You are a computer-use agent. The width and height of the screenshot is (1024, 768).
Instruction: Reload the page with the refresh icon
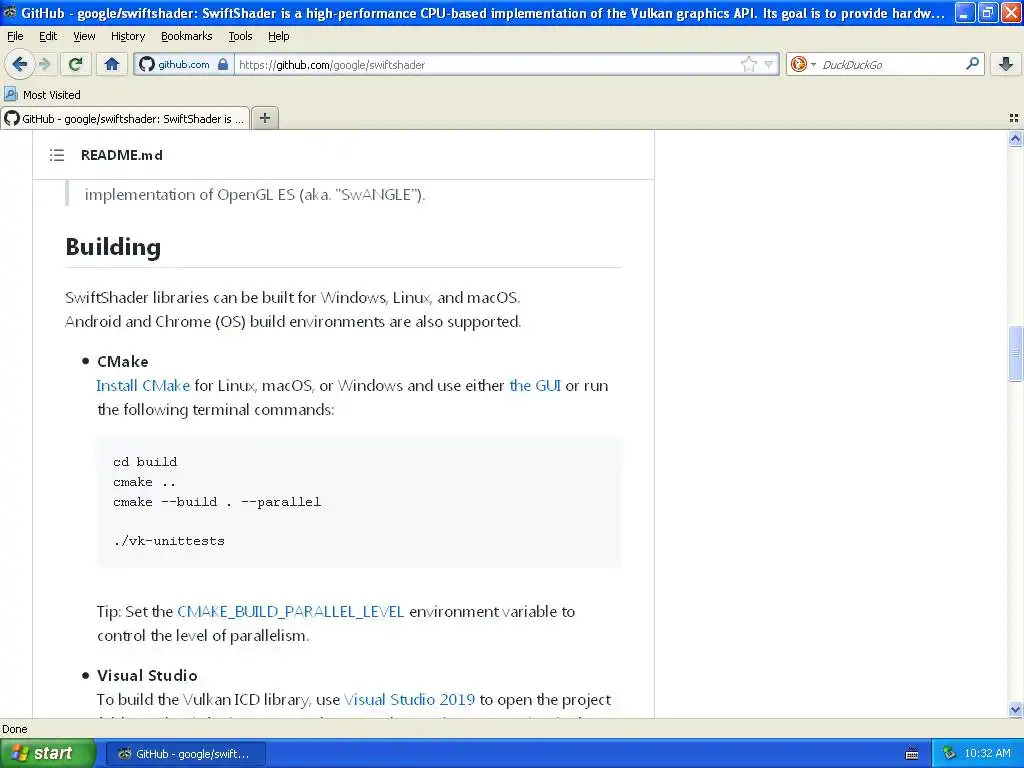pyautogui.click(x=75, y=64)
